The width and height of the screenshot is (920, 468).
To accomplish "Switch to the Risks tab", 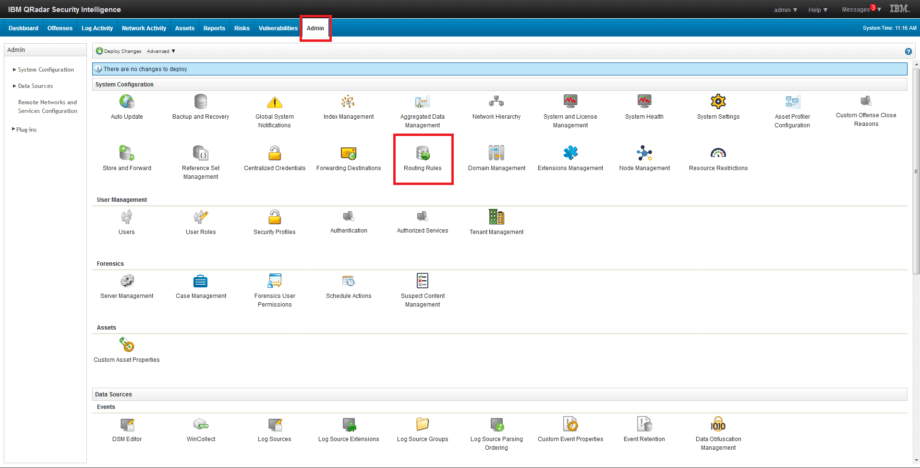I will pos(242,28).
